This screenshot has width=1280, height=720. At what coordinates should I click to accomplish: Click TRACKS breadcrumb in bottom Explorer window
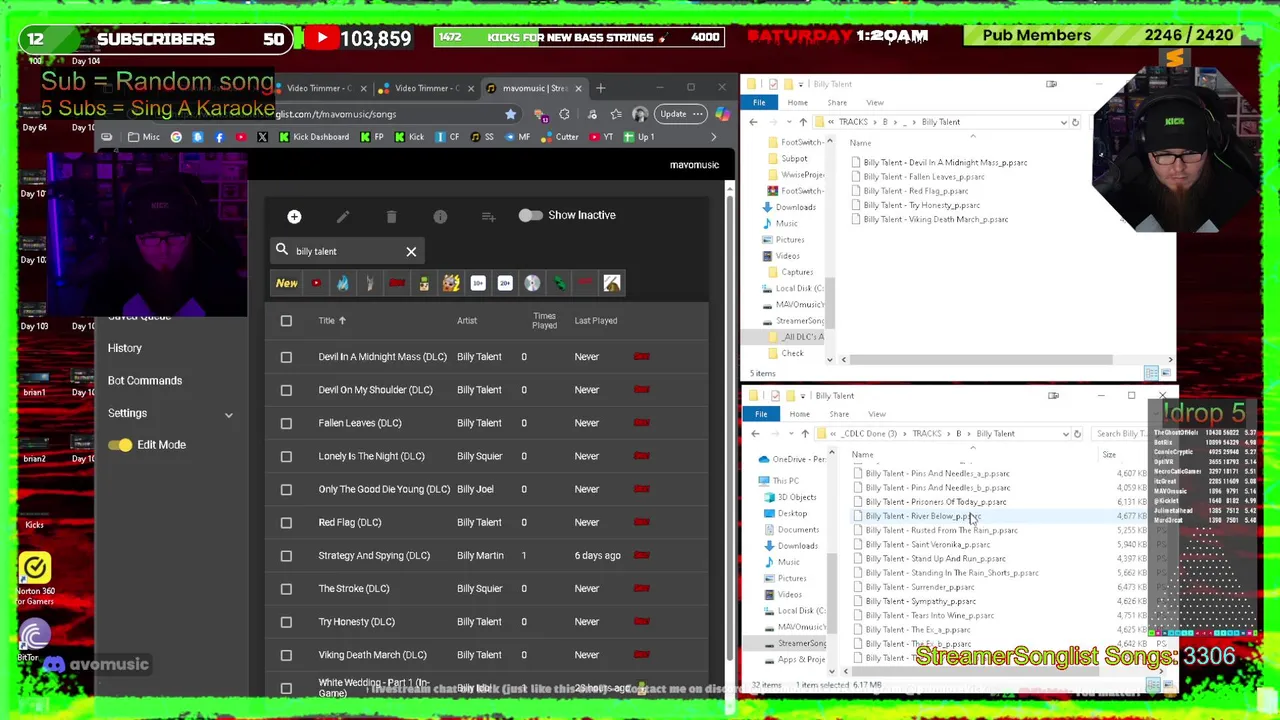pyautogui.click(x=926, y=434)
